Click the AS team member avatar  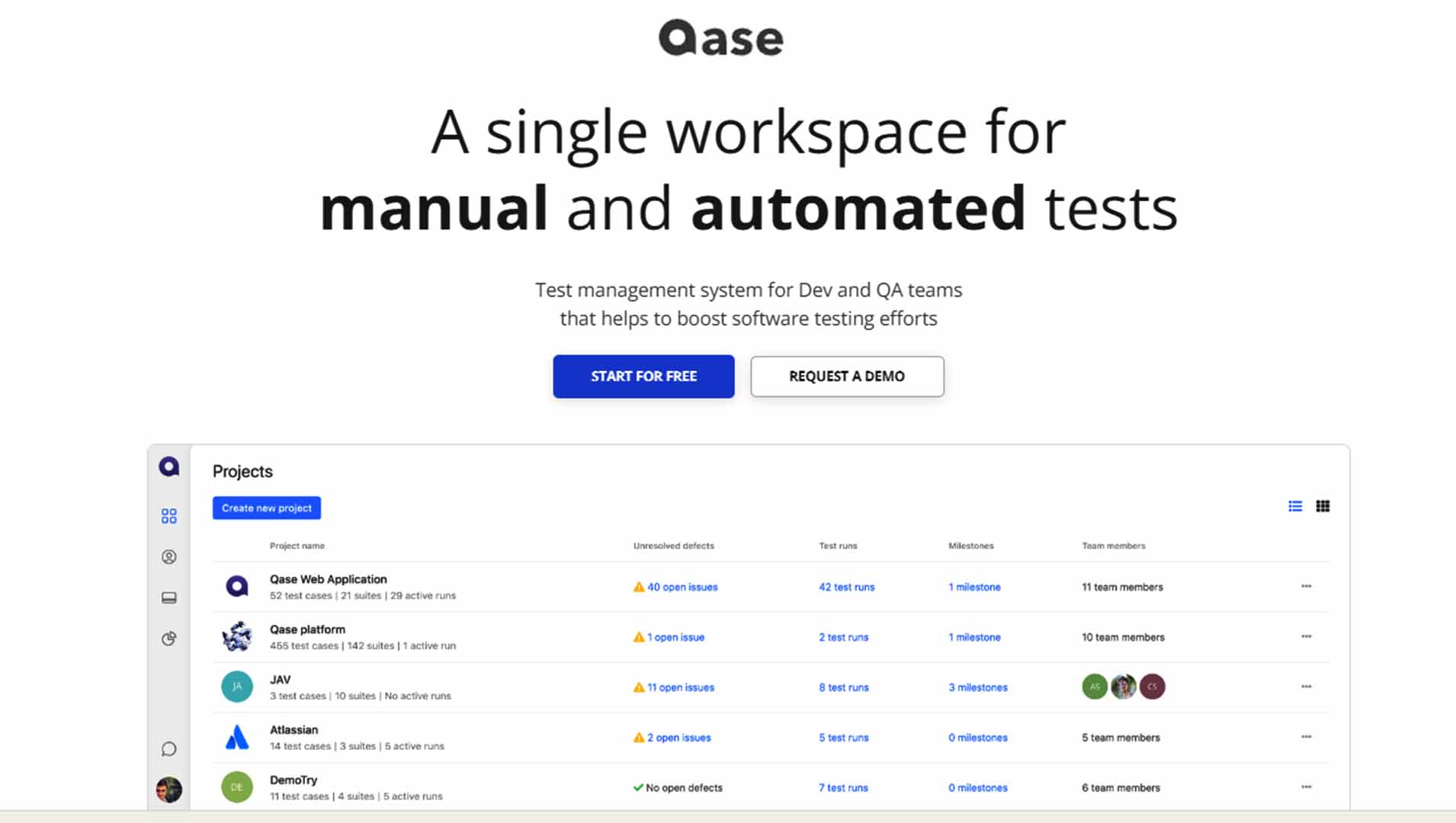[x=1095, y=687]
